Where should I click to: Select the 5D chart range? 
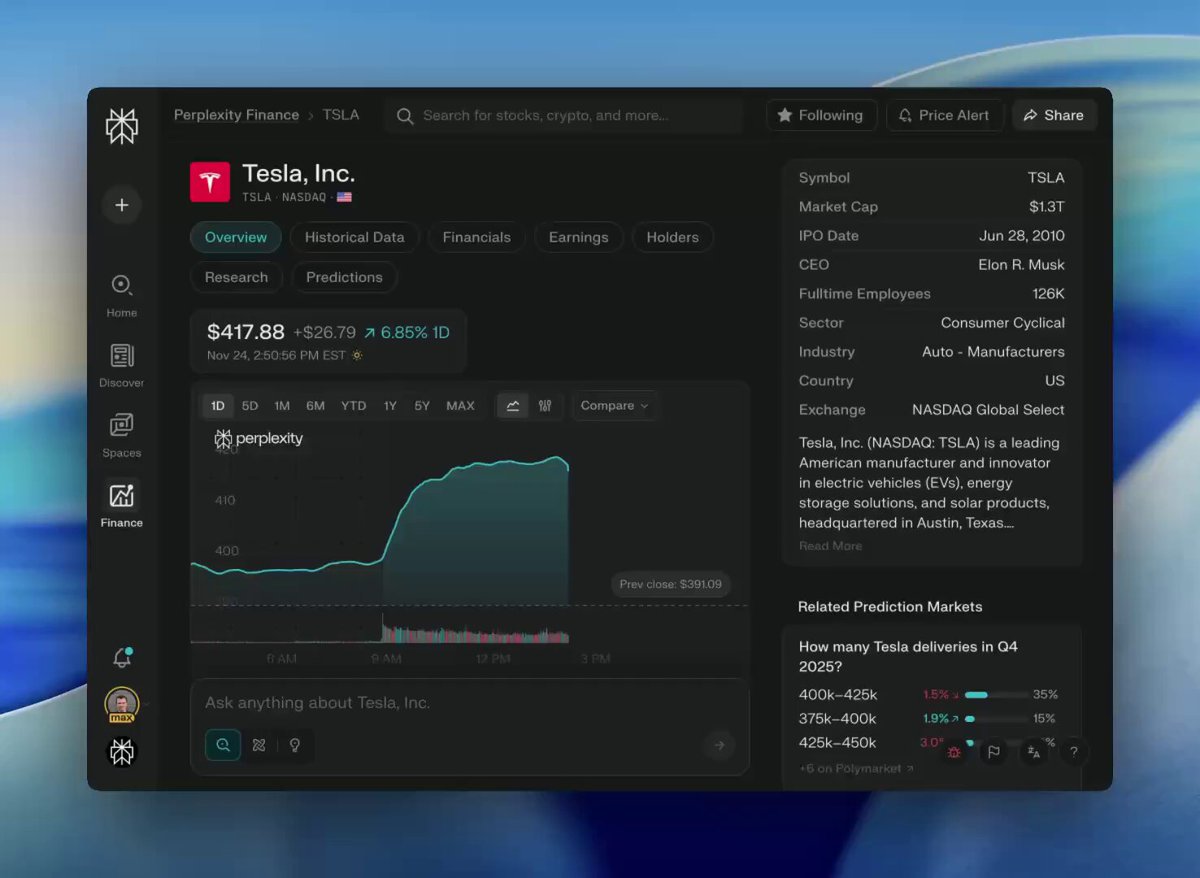[x=250, y=405]
